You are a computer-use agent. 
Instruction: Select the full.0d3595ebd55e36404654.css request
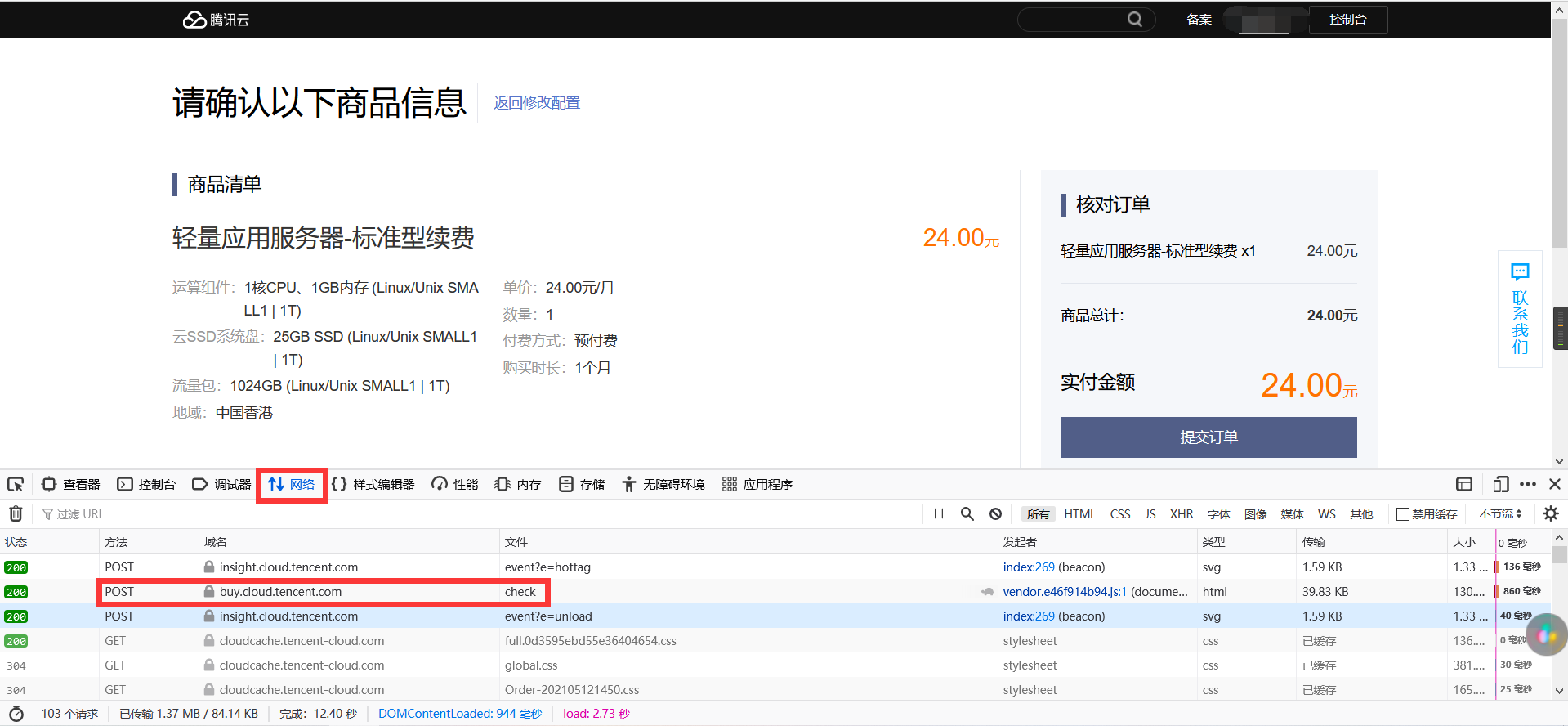pos(776,640)
